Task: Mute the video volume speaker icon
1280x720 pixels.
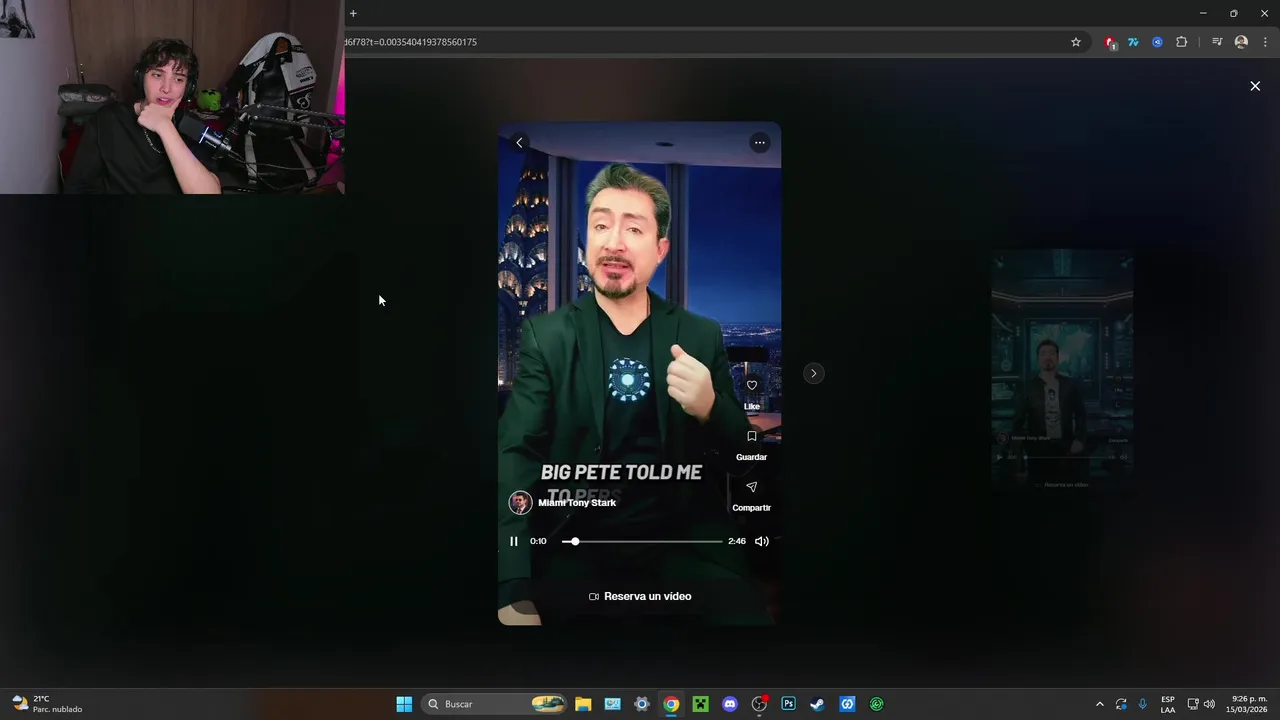Action: 762,541
